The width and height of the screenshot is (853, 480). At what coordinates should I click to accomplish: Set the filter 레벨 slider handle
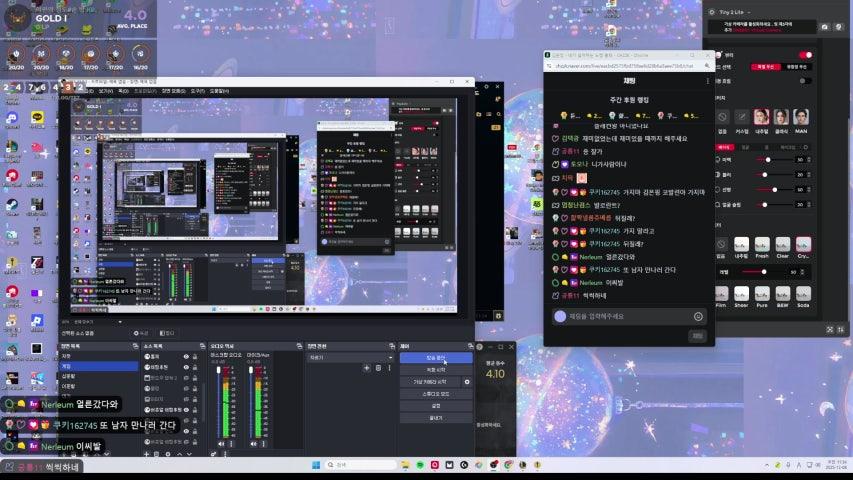(x=764, y=272)
